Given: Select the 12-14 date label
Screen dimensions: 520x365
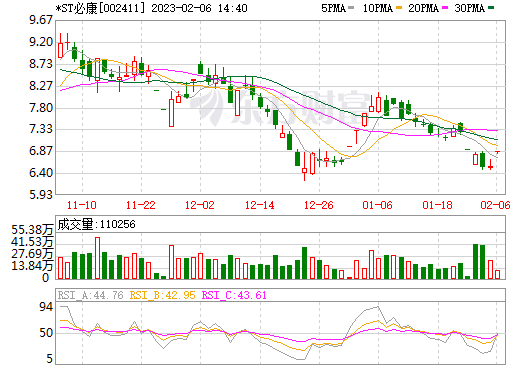Looking at the screenshot, I should point(260,205).
